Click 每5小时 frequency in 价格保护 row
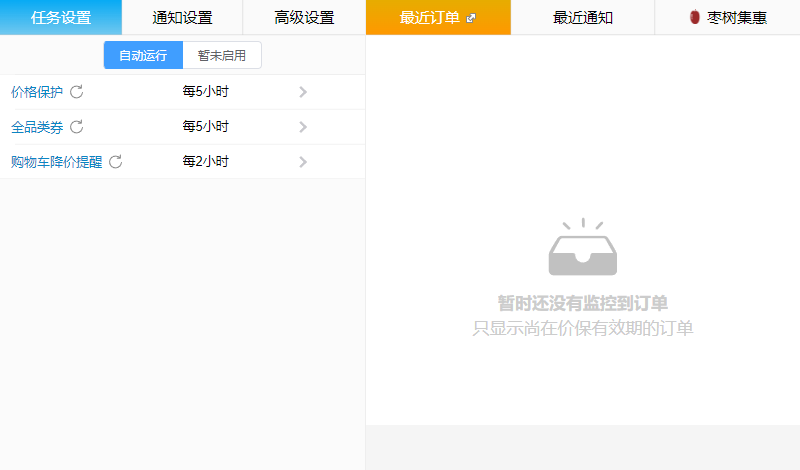This screenshot has height=470, width=800. (206, 92)
